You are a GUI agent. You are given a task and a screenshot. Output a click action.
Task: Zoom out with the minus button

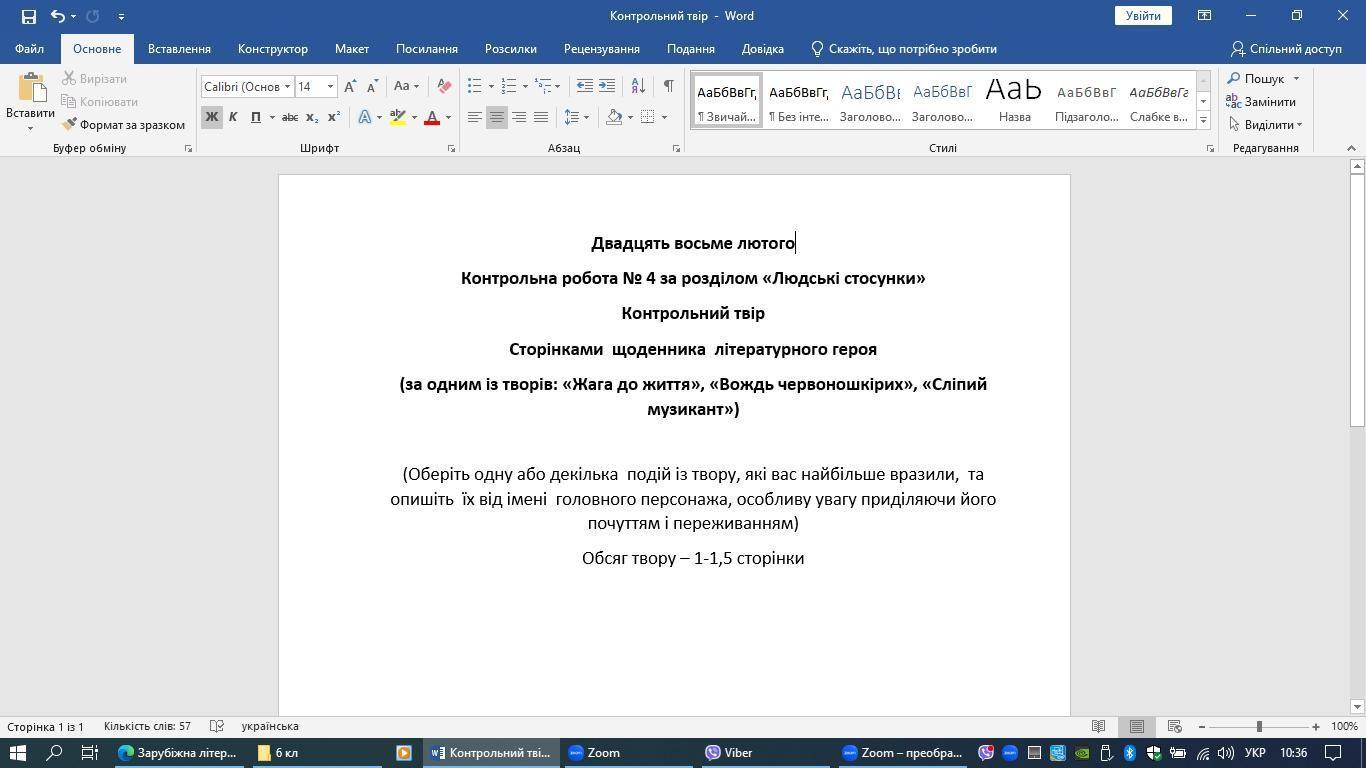tap(1201, 726)
